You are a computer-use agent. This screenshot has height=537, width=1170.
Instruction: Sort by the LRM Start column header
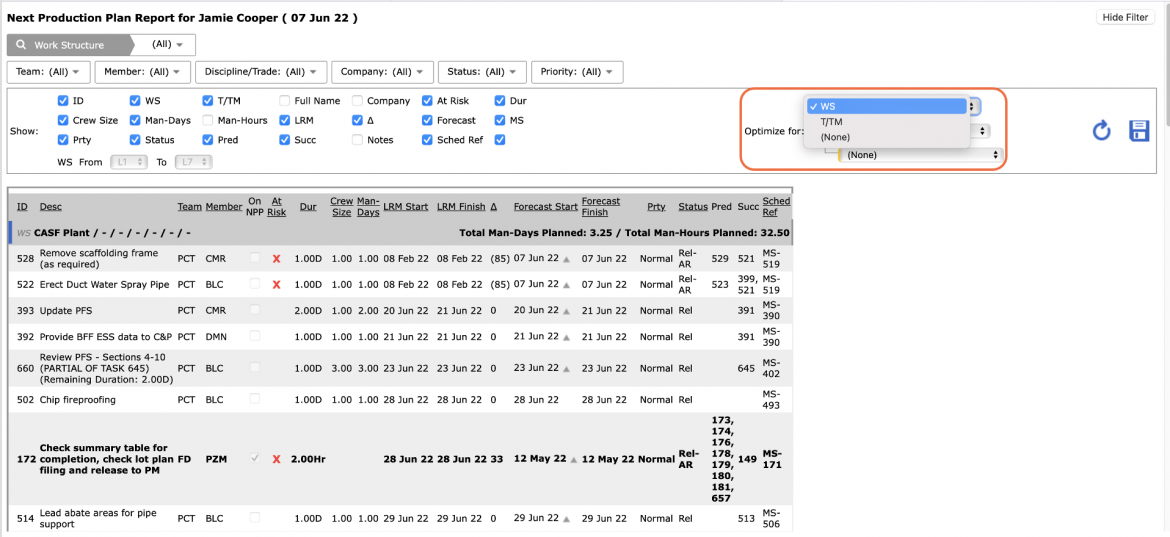tap(405, 206)
